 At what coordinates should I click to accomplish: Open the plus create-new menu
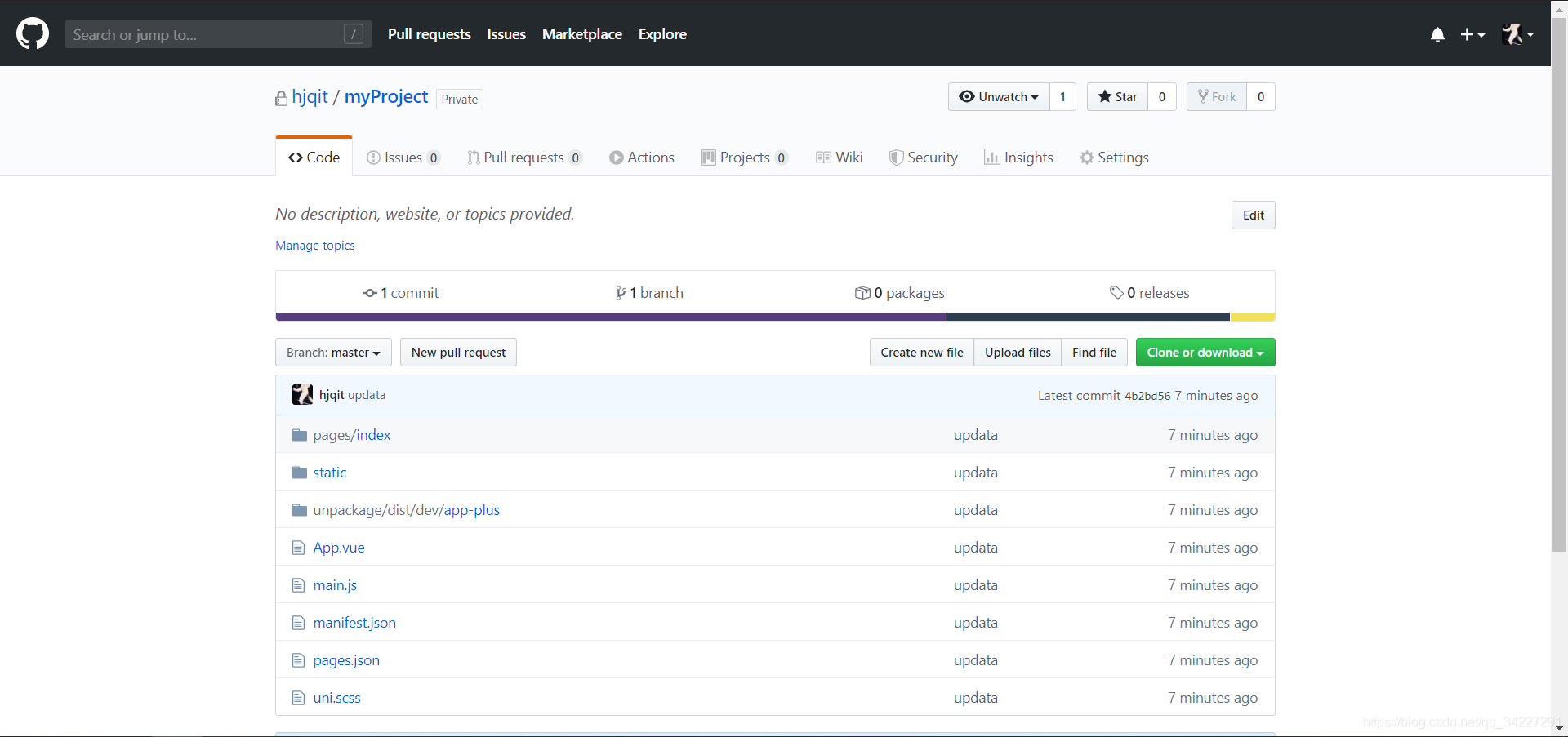pos(1472,34)
